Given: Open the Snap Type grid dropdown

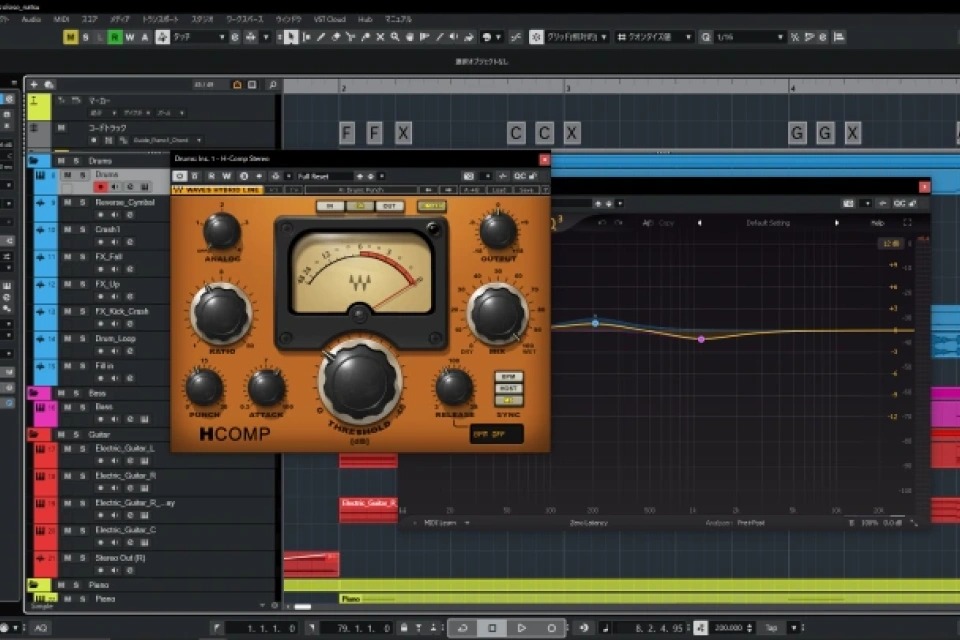Looking at the screenshot, I should [577, 37].
